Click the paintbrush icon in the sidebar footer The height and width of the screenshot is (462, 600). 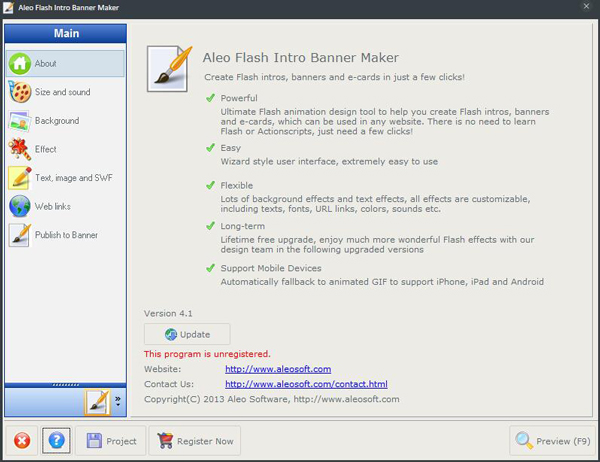98,402
